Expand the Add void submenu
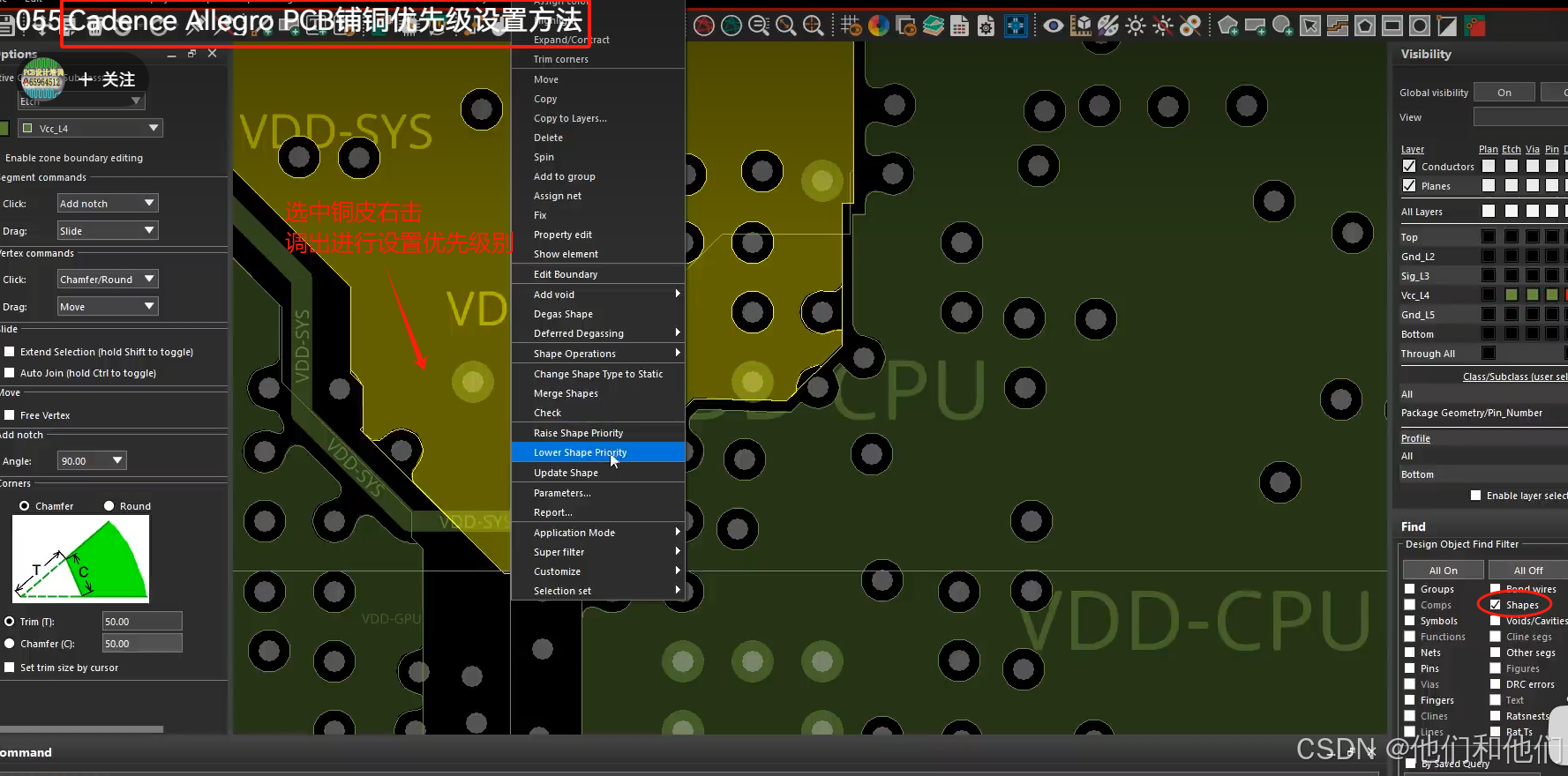This screenshot has width=1568, height=776. click(x=598, y=295)
